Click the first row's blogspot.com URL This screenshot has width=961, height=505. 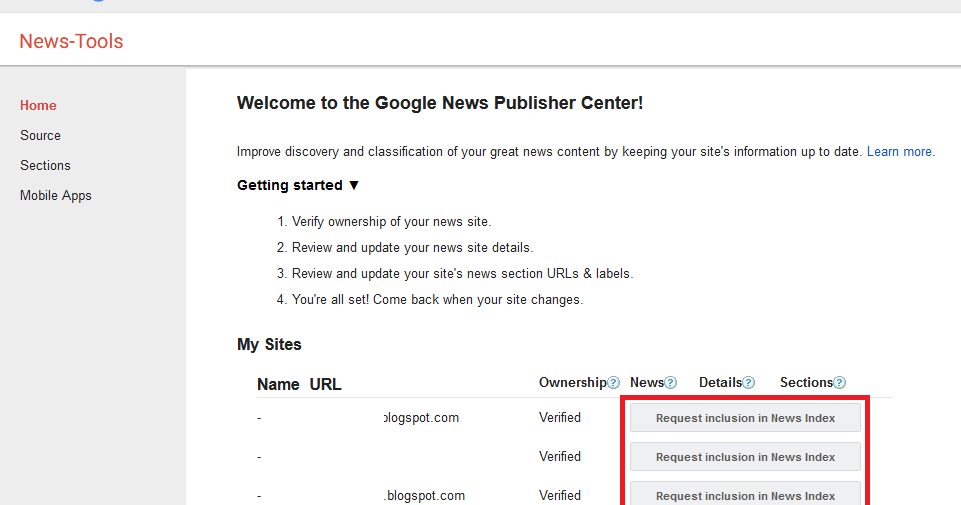pos(421,418)
